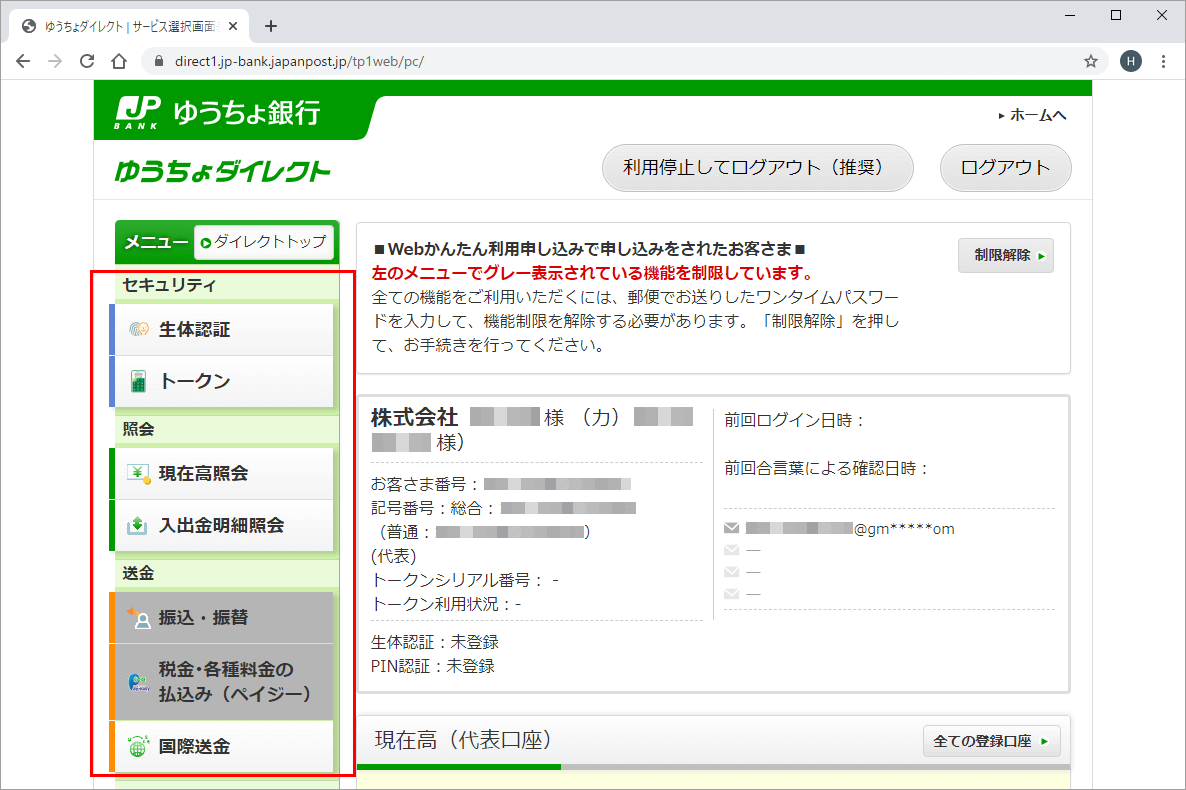
Task: Click the 制限解除 button
Action: [1005, 255]
